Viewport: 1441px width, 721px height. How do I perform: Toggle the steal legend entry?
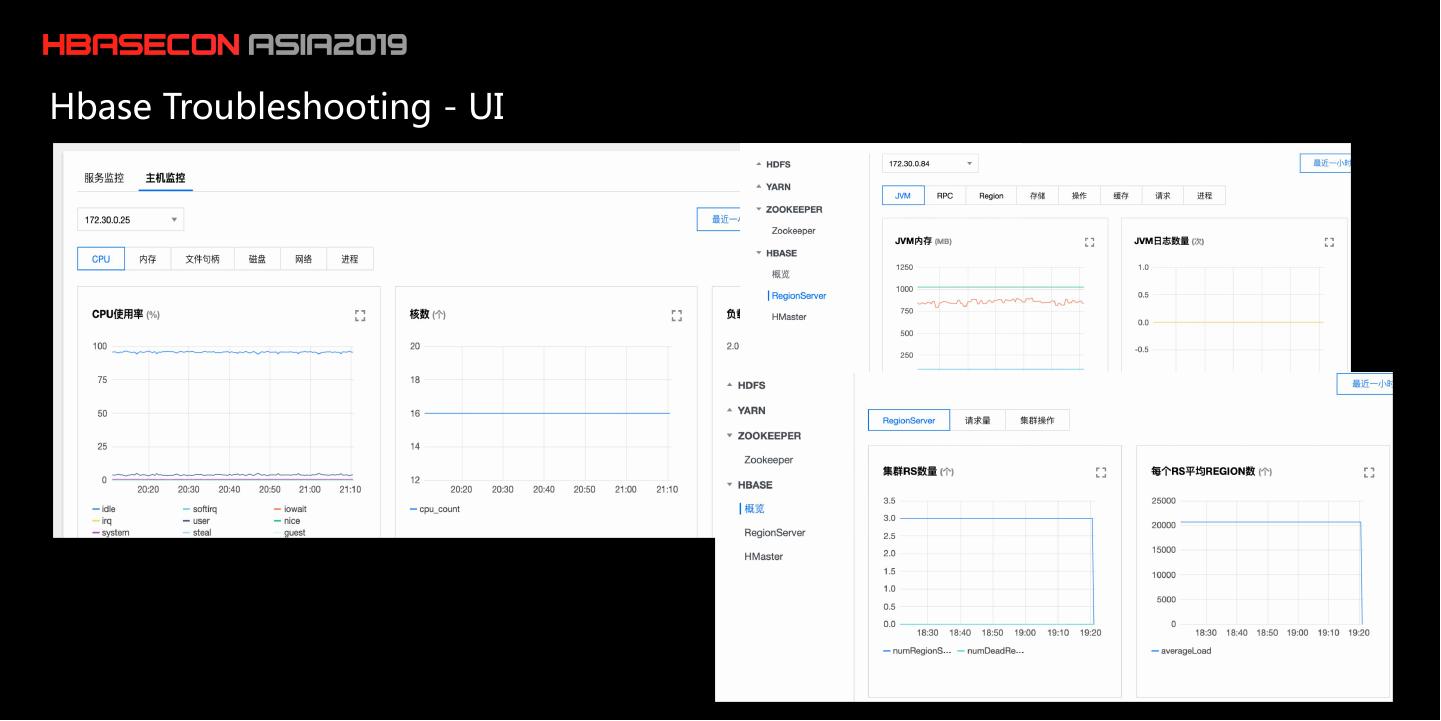click(197, 533)
